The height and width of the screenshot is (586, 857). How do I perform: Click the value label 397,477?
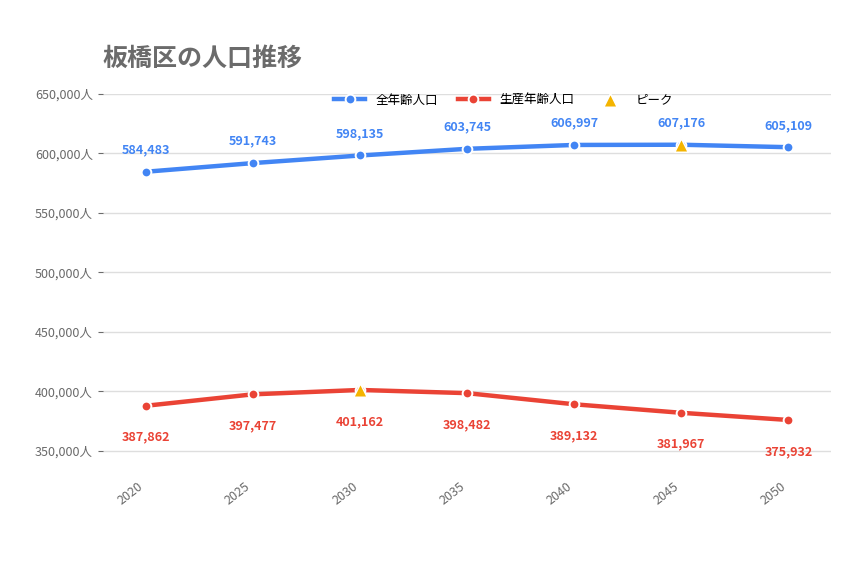[252, 426]
